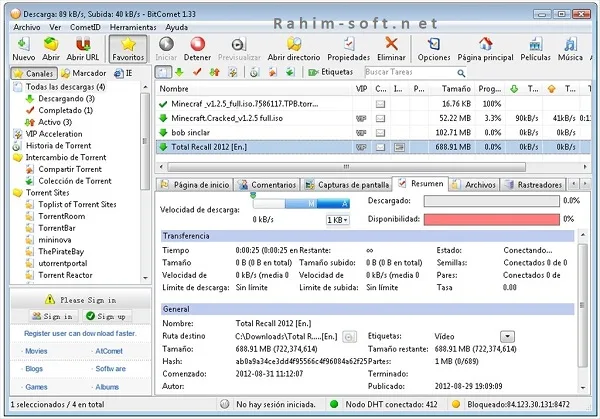Viewport: 600px width, 419px height.
Task: Show completed tasks via red checkmark filter
Action: tap(197, 72)
